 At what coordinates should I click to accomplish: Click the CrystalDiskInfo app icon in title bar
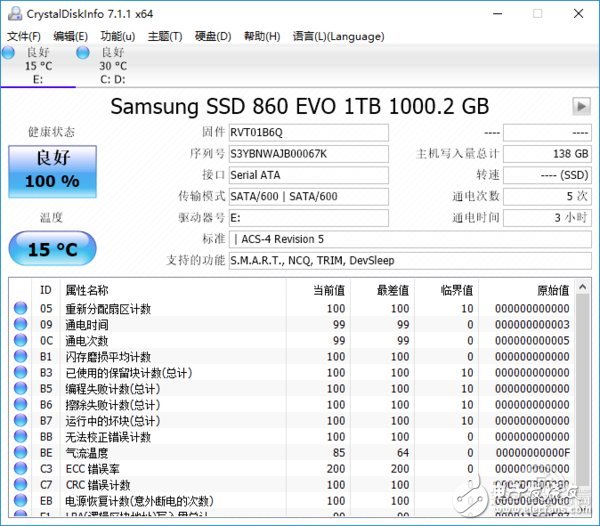click(x=15, y=14)
